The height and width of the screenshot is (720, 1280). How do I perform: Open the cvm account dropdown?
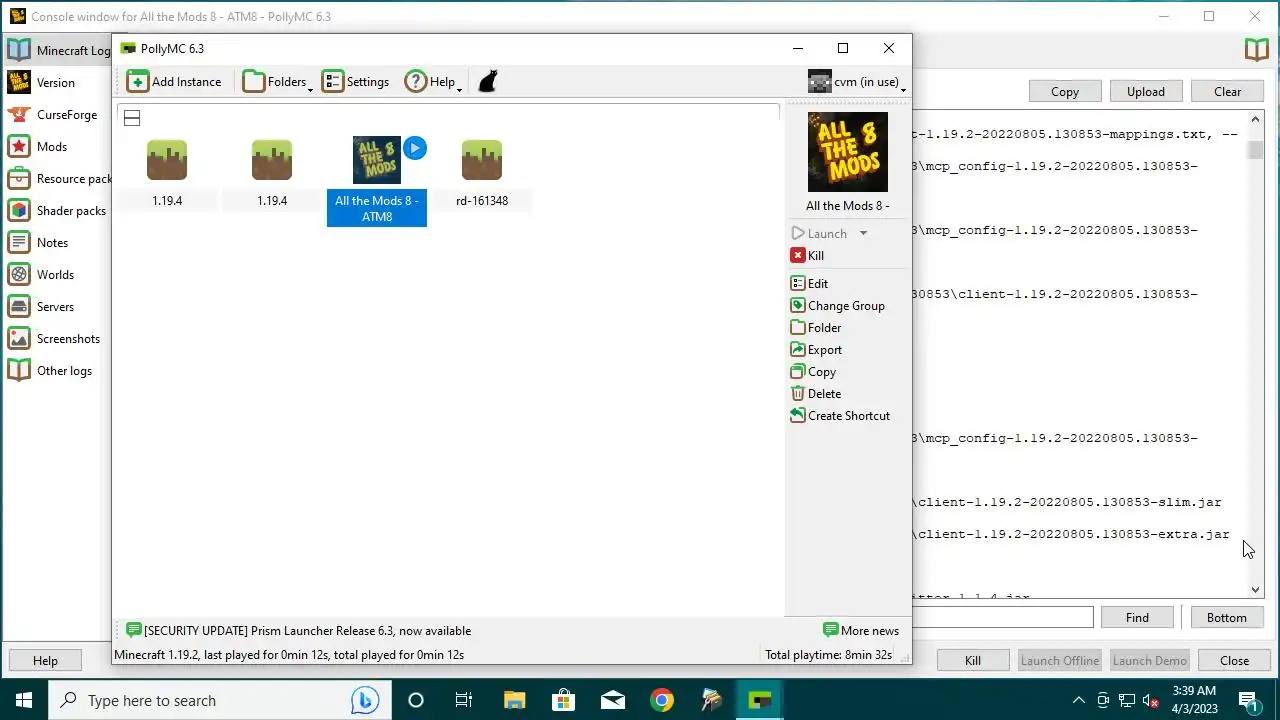[857, 82]
